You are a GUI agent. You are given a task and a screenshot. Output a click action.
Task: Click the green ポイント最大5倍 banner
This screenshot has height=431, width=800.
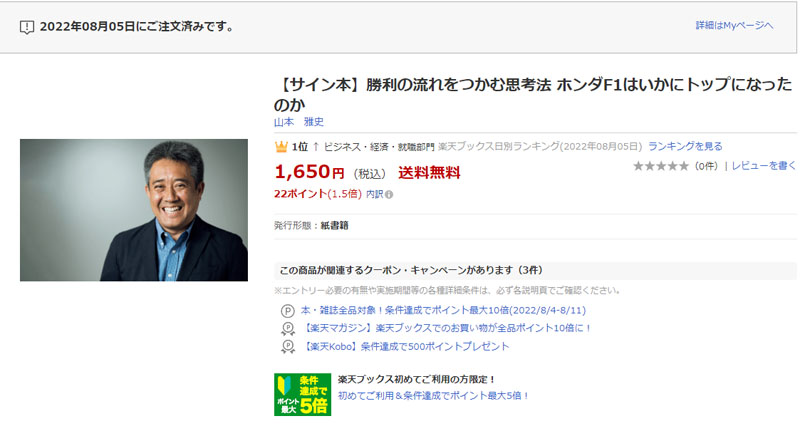click(303, 394)
